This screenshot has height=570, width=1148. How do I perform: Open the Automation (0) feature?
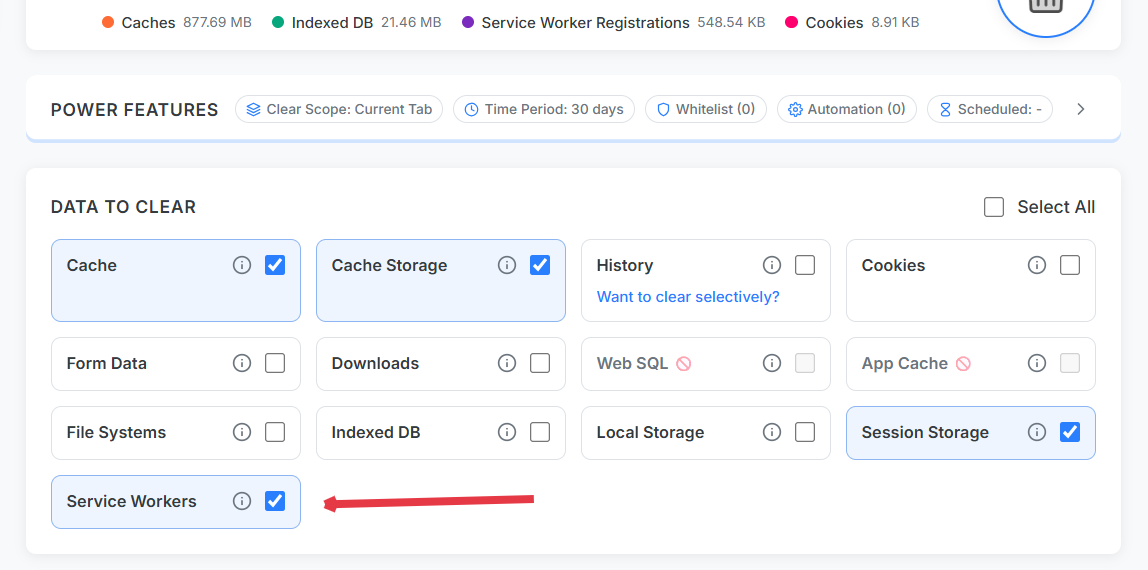846,109
